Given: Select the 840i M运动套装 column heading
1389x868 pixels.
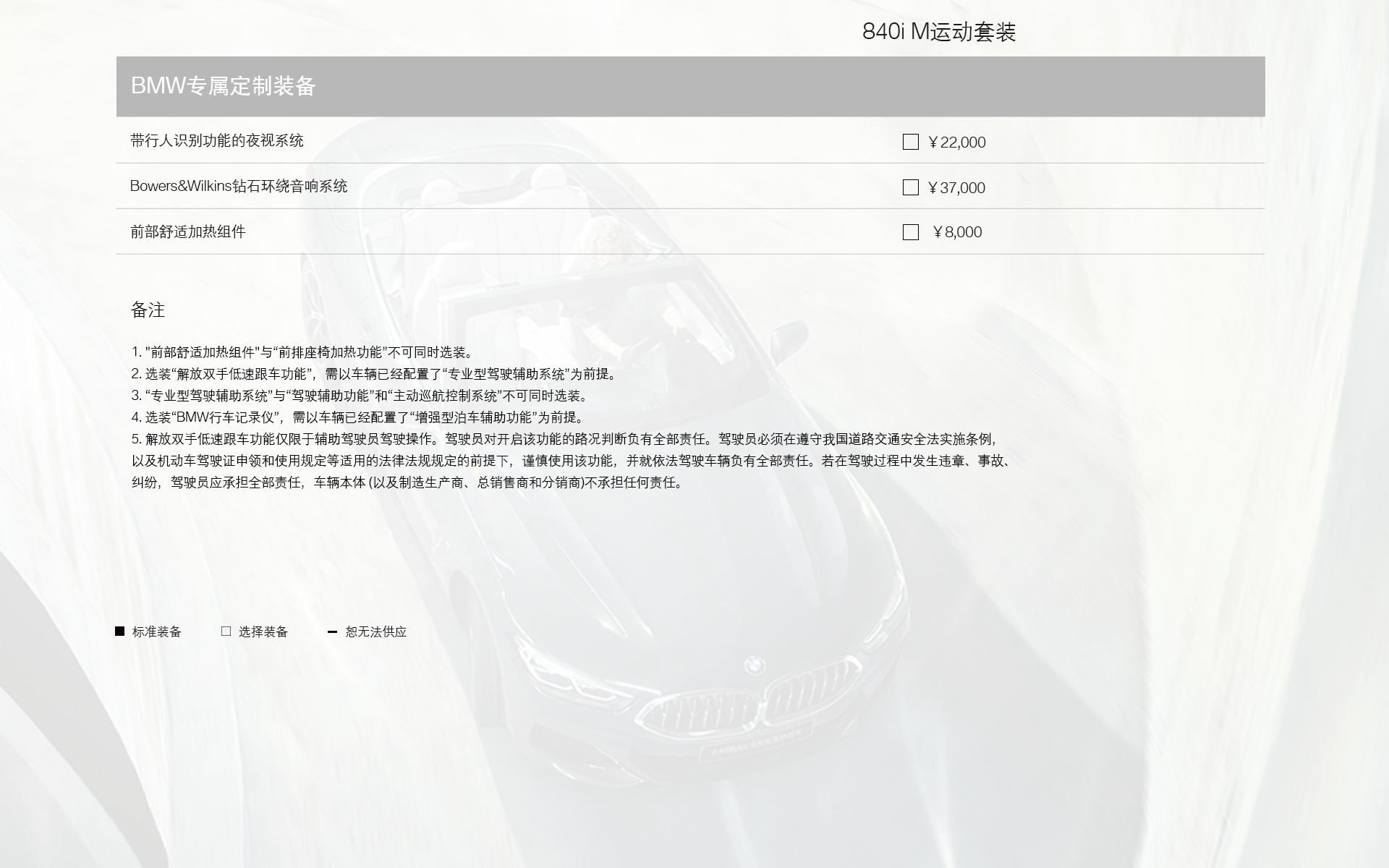Looking at the screenshot, I should (x=939, y=32).
